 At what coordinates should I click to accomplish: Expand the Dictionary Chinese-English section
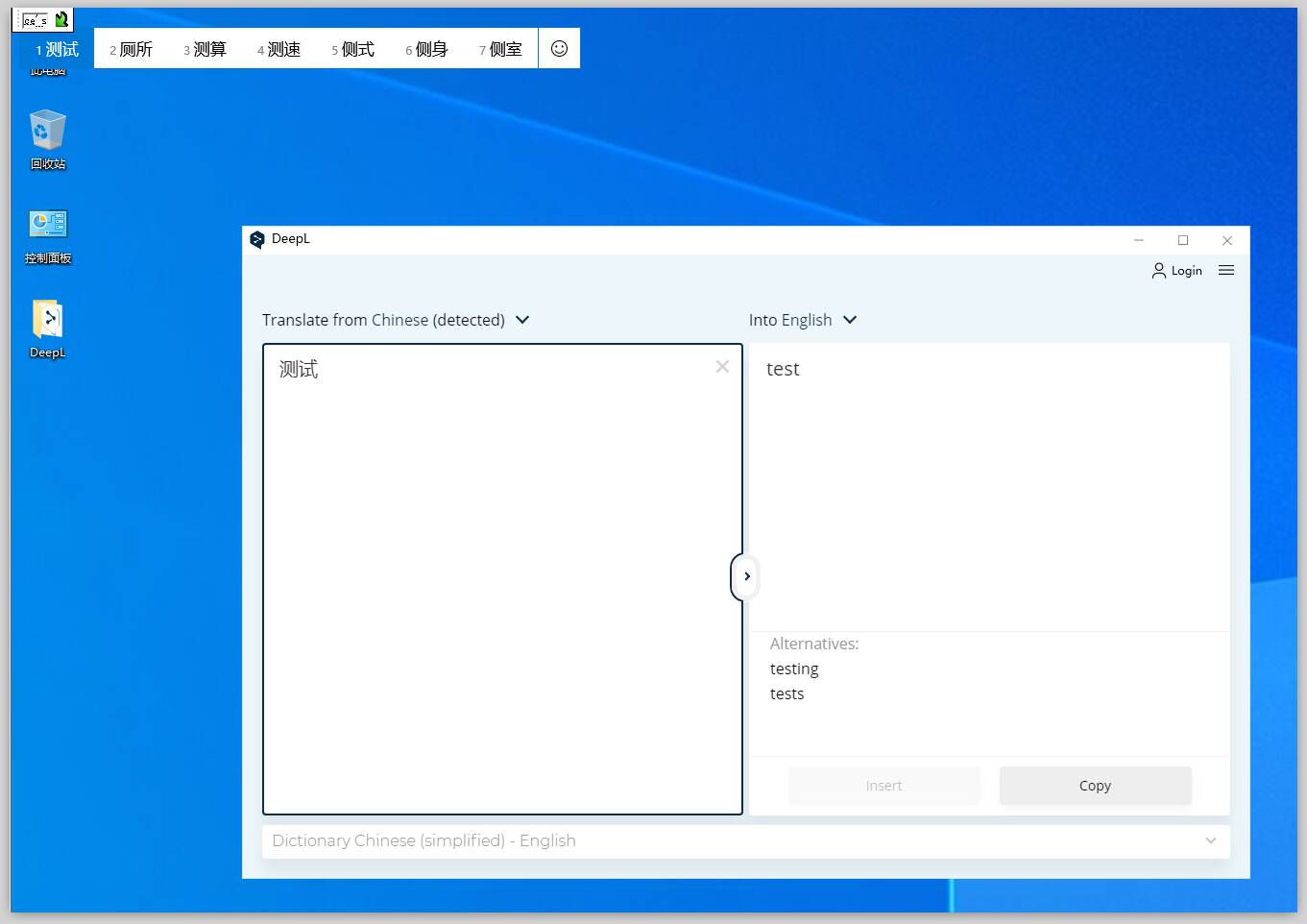[x=1210, y=841]
